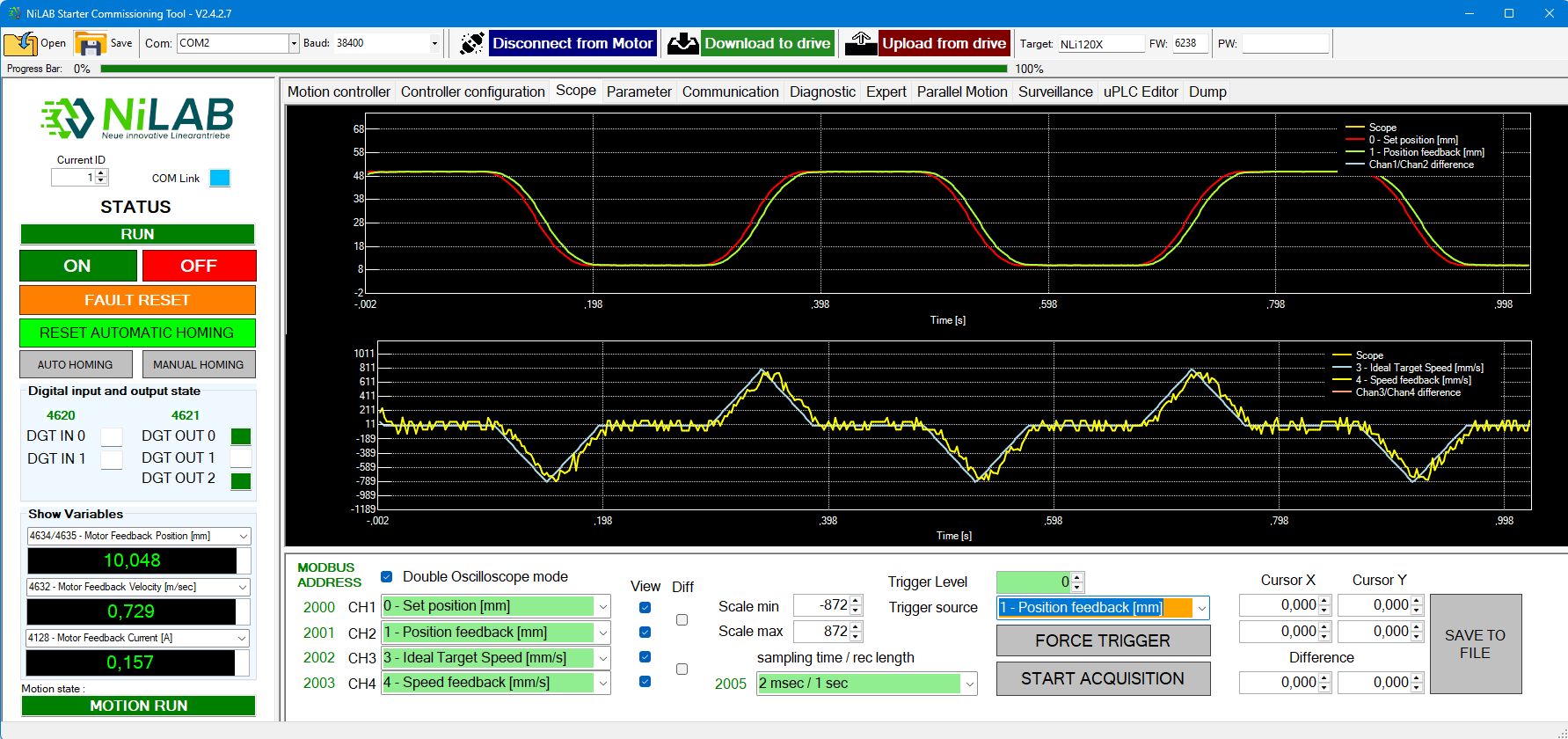Click the Open folder icon
The width and height of the screenshot is (1568, 739).
[20, 43]
